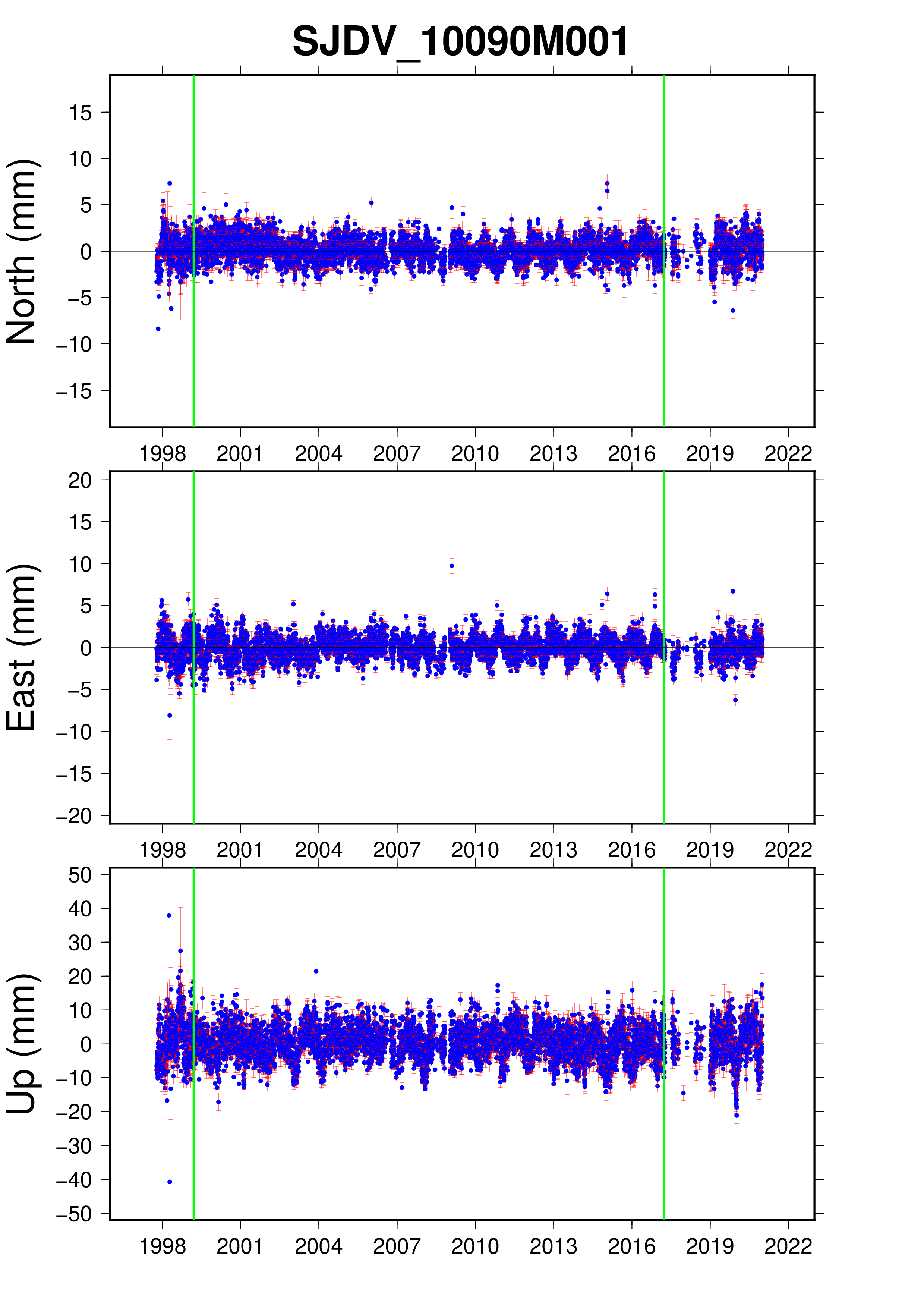Click the East outlier near -8 mm in 1998

pyautogui.click(x=170, y=716)
